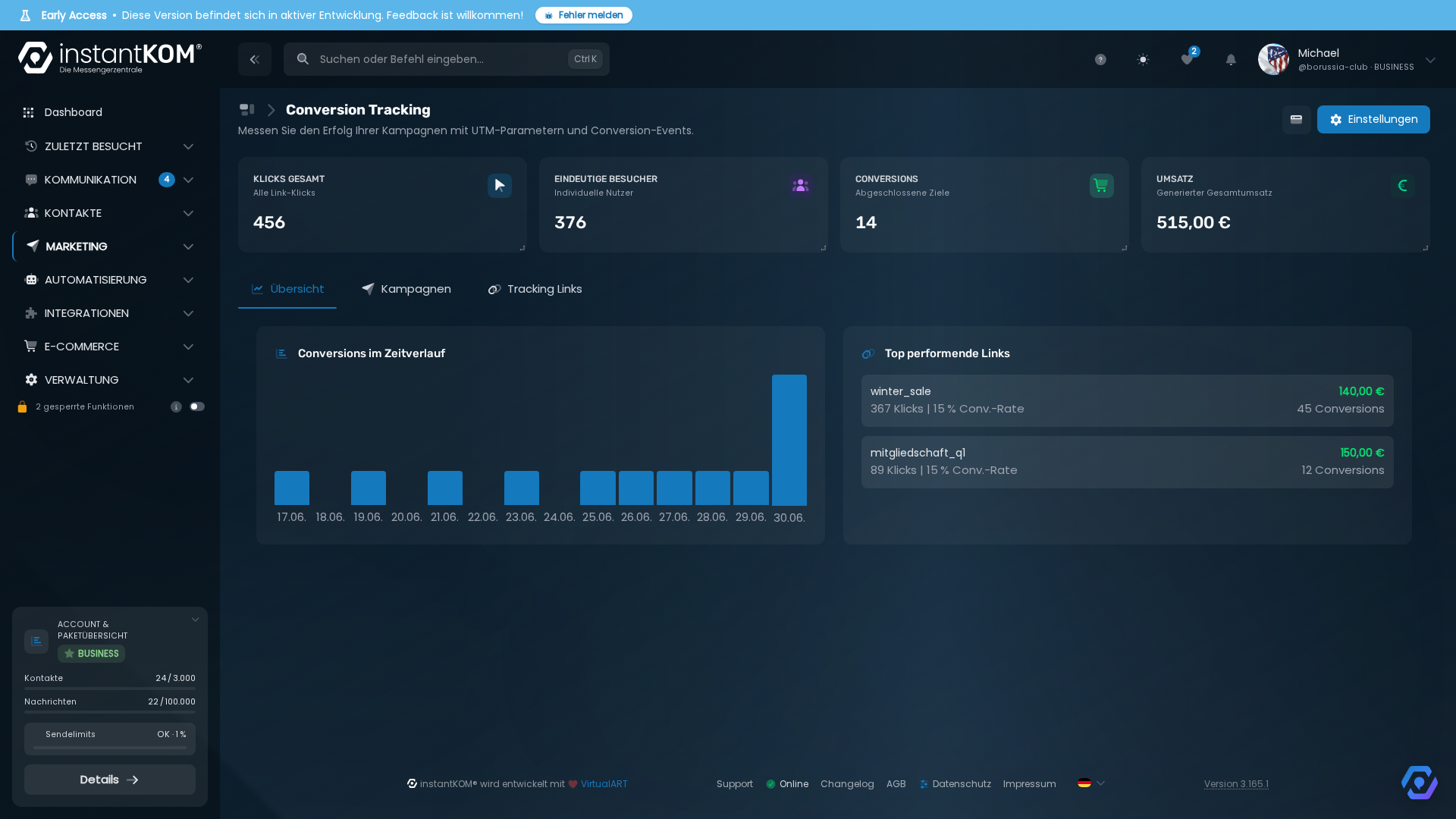The height and width of the screenshot is (819, 1456).
Task: Switch to the Tracking Links tab
Action: (x=535, y=289)
